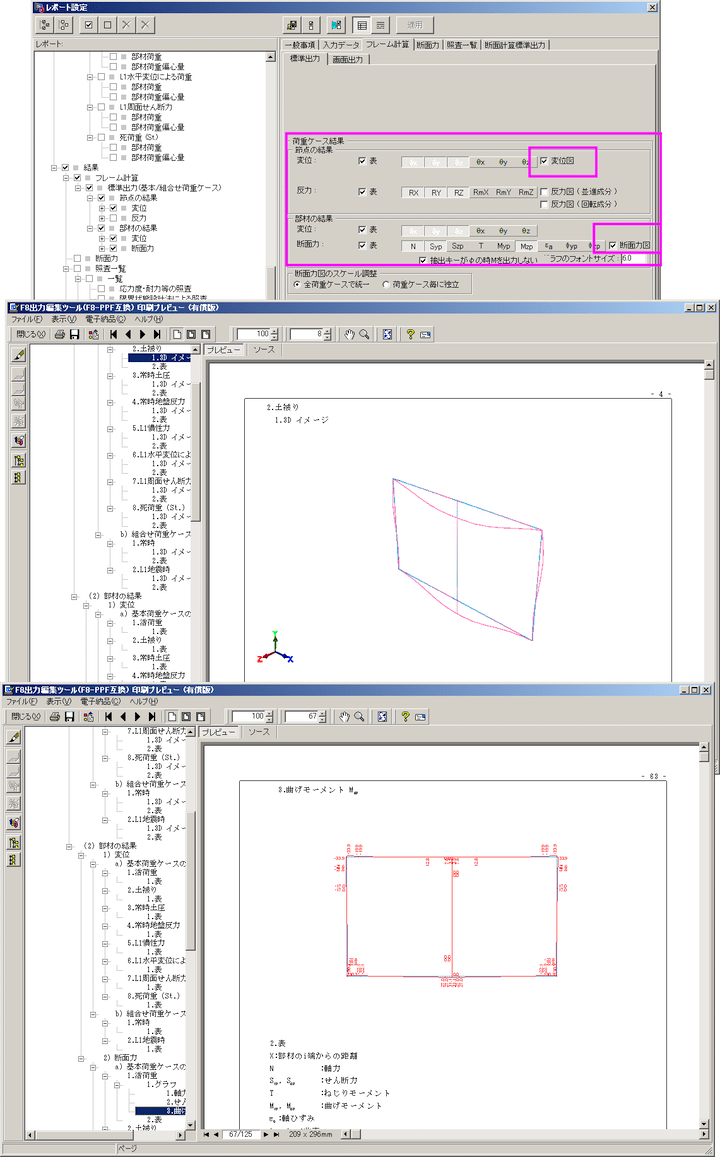Image resolution: width=720 pixels, height=1157 pixels.
Task: Click pencil edit icon in upper preview sidebar
Action: [18, 355]
